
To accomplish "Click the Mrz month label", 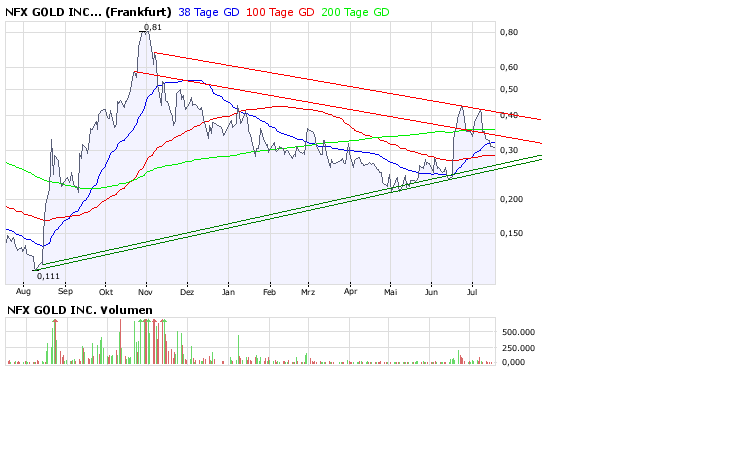I will pos(308,292).
